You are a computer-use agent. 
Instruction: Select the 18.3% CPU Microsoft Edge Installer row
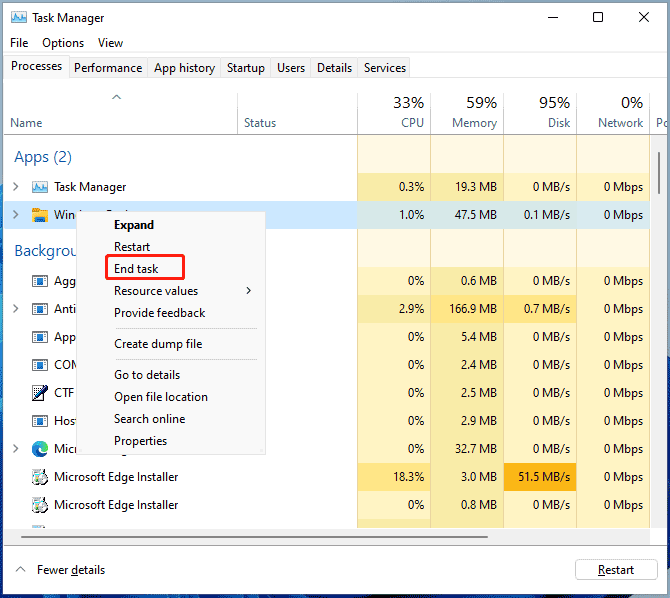pos(327,477)
